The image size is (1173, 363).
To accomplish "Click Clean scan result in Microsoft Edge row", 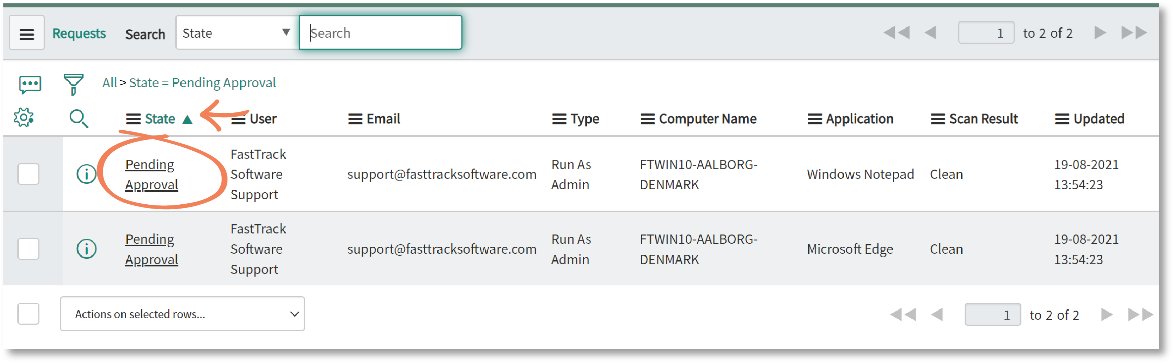I will 946,249.
